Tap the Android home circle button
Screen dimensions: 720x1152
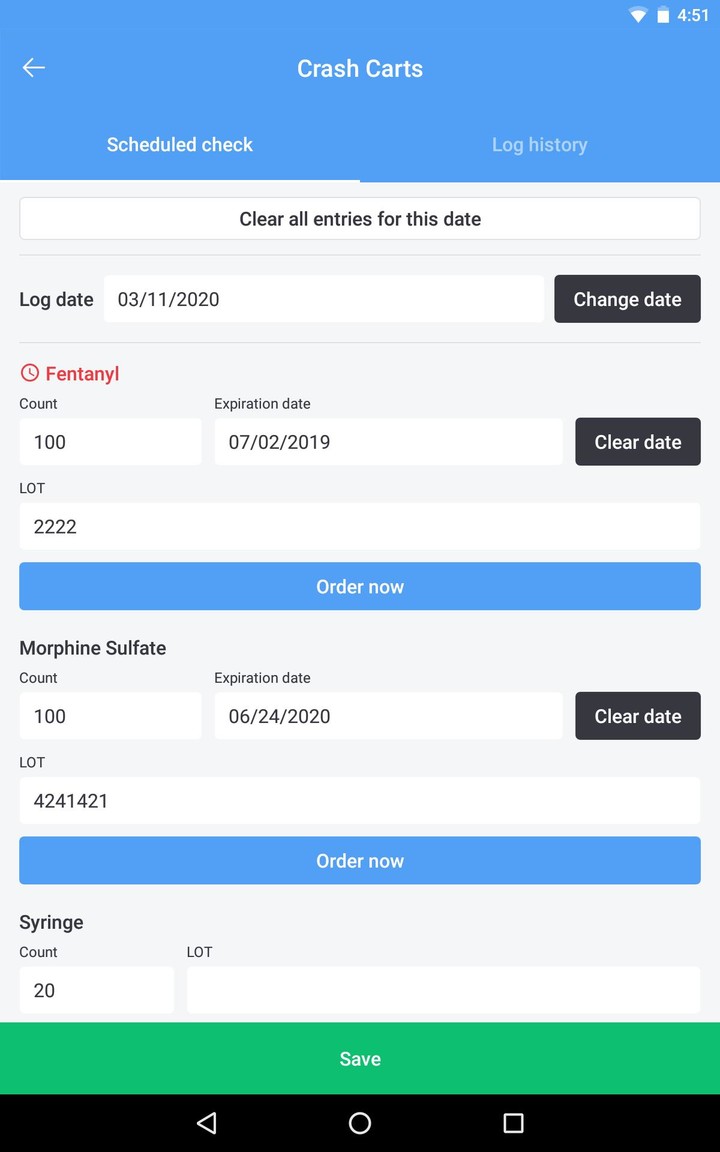pyautogui.click(x=360, y=1123)
